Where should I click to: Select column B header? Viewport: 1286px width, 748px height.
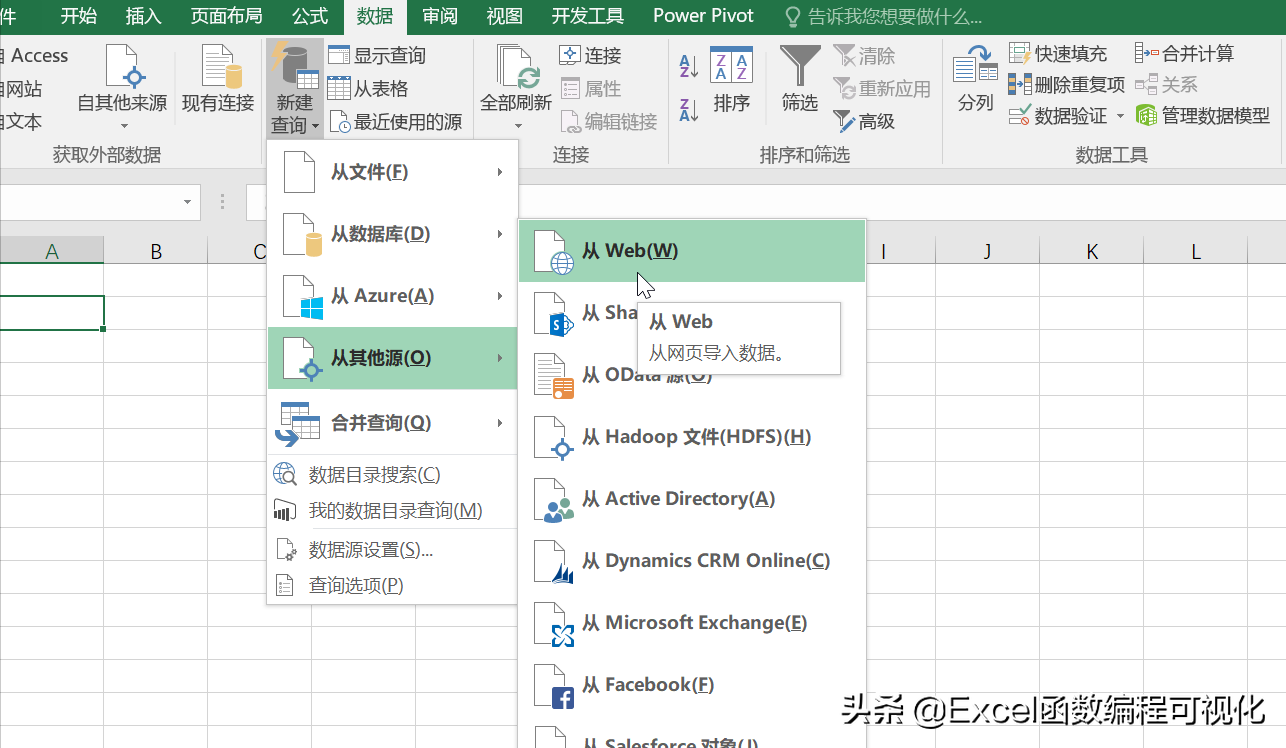(x=156, y=251)
